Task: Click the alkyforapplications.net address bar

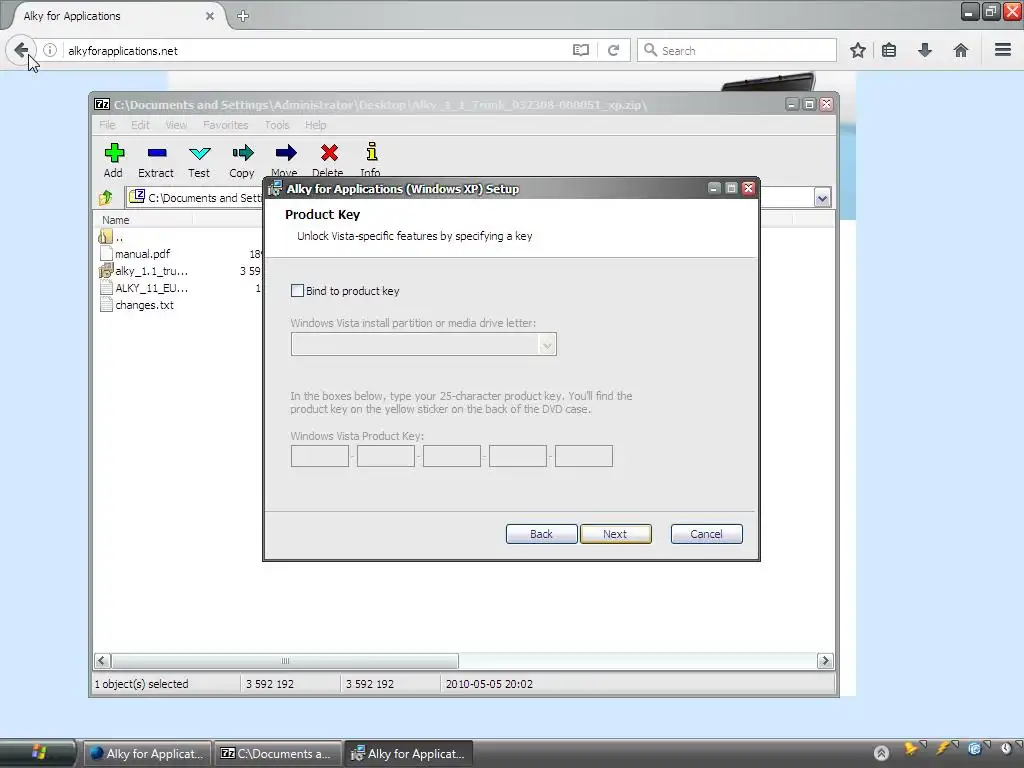Action: (x=317, y=50)
